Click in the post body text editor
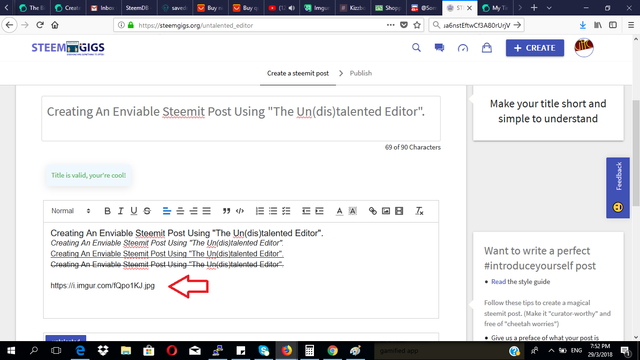 coord(241,270)
